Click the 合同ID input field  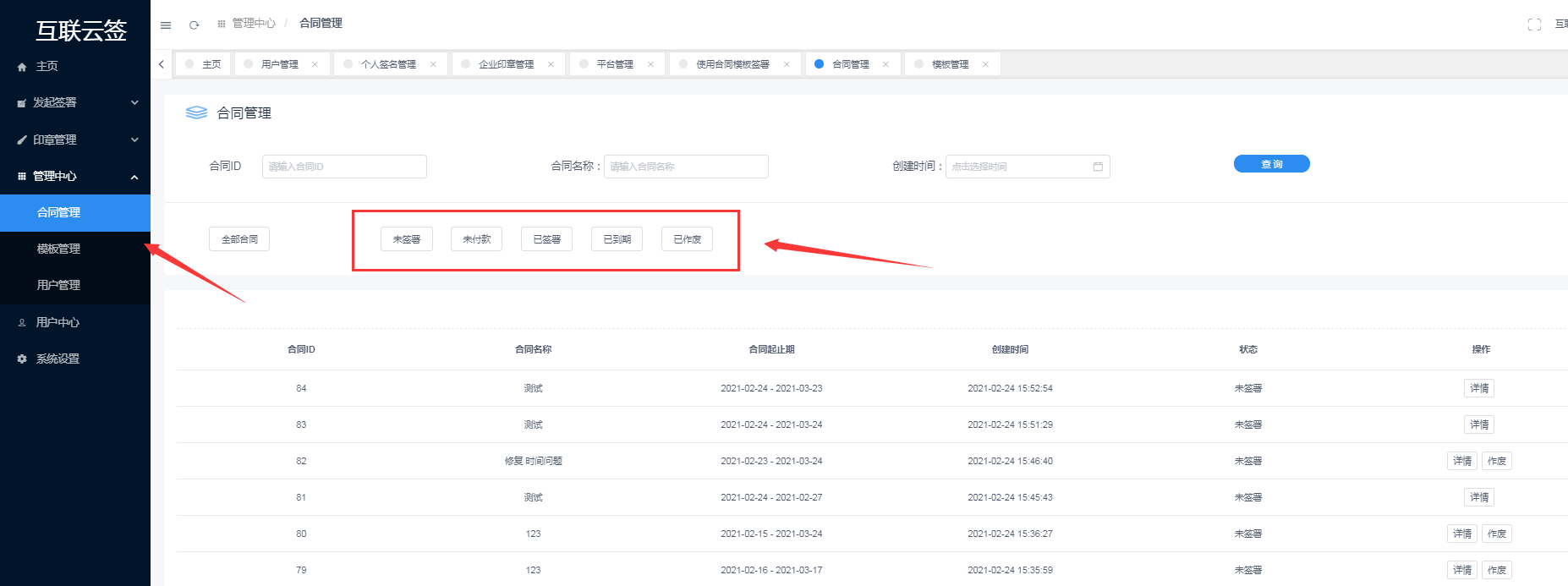344,167
